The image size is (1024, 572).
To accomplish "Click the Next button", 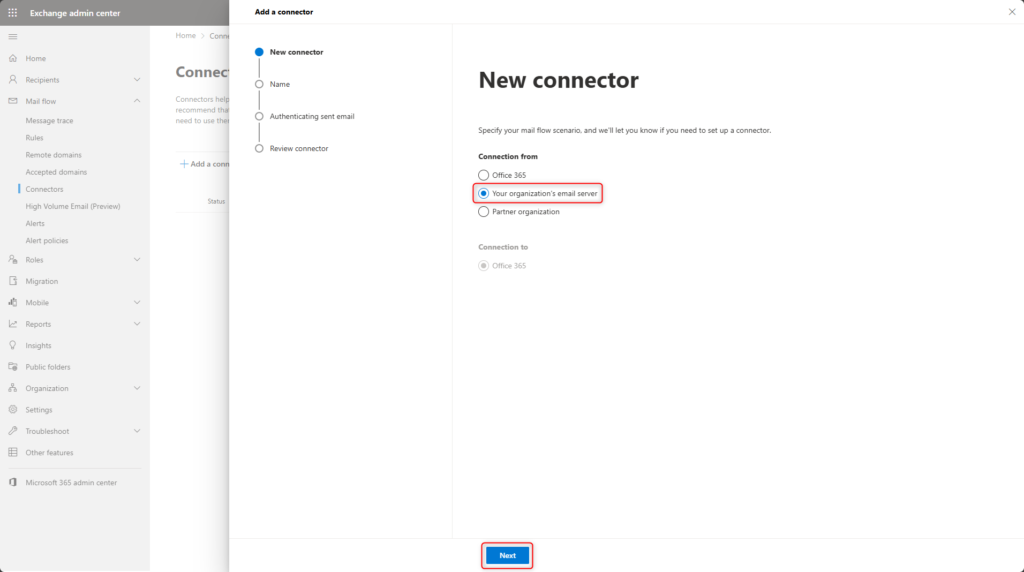I will [507, 556].
